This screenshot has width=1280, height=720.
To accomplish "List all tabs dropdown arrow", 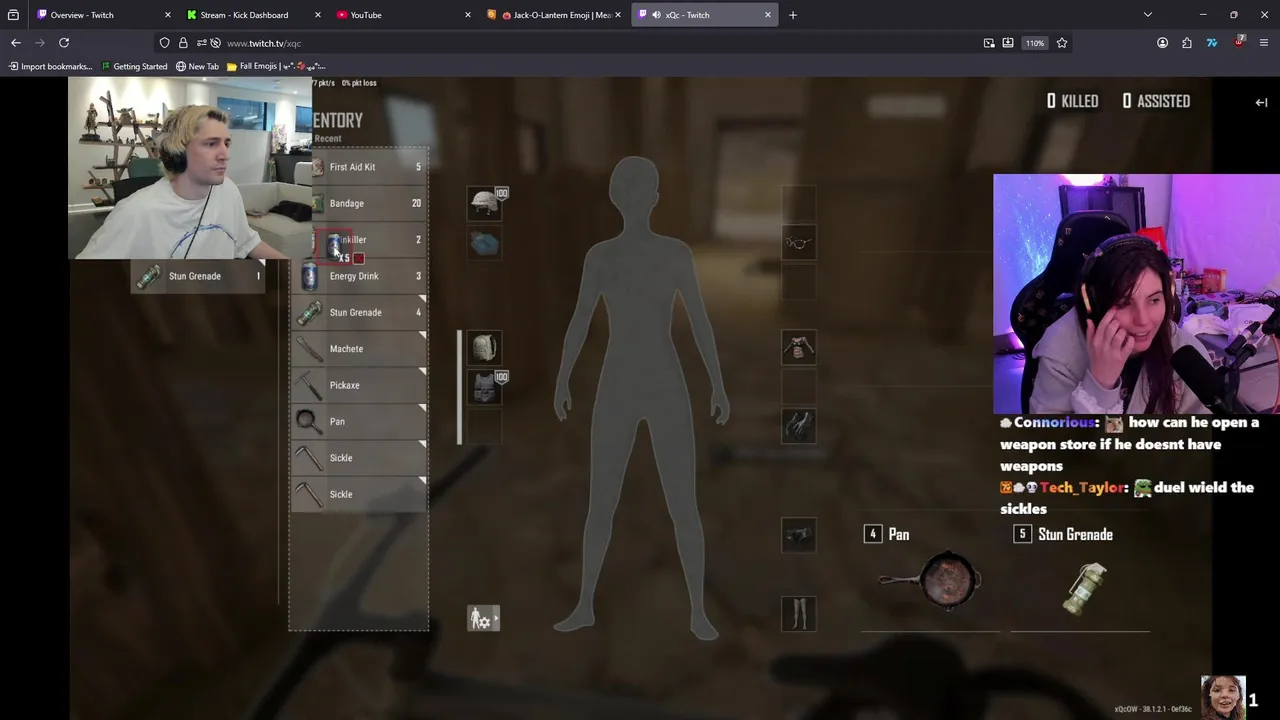I will click(x=1148, y=15).
